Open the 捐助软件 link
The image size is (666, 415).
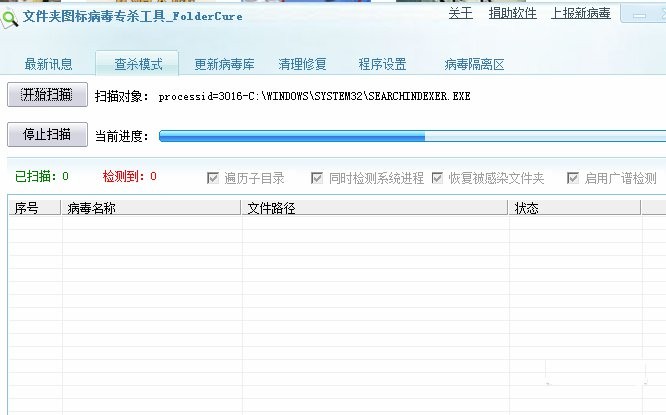pos(512,13)
